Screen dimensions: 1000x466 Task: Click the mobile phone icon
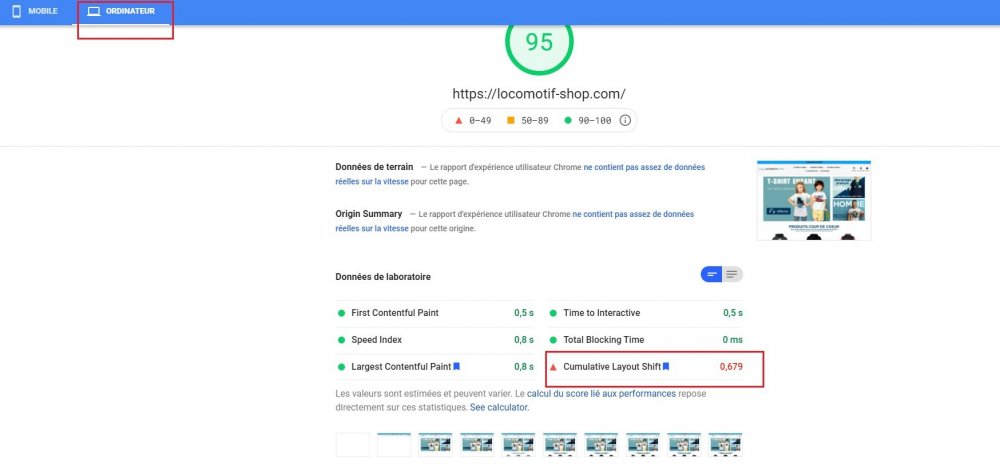coord(16,11)
